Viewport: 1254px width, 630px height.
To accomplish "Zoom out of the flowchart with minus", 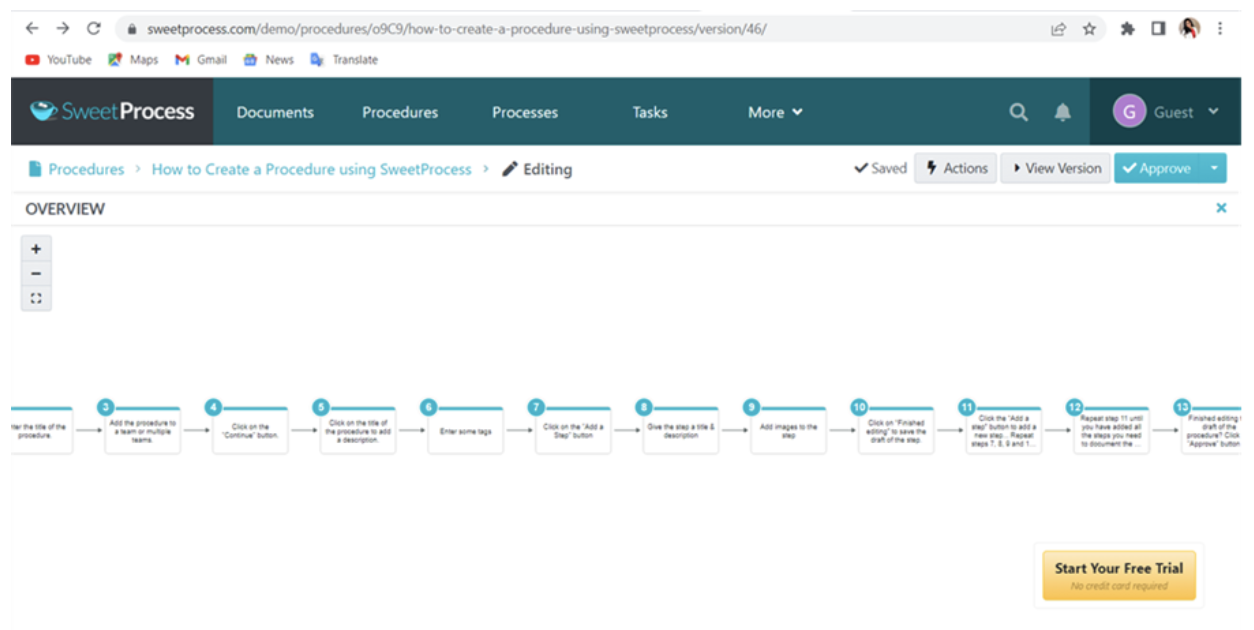I will pyautogui.click(x=36, y=274).
